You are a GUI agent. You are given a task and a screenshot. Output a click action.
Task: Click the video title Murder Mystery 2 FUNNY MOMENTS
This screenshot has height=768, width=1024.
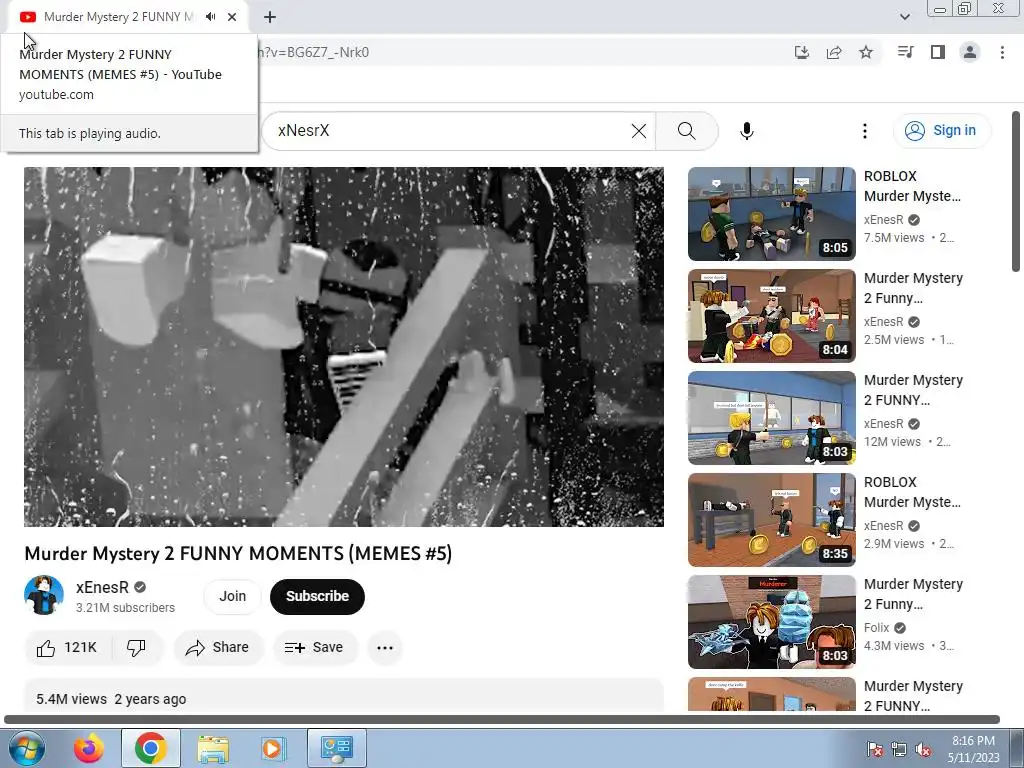238,554
